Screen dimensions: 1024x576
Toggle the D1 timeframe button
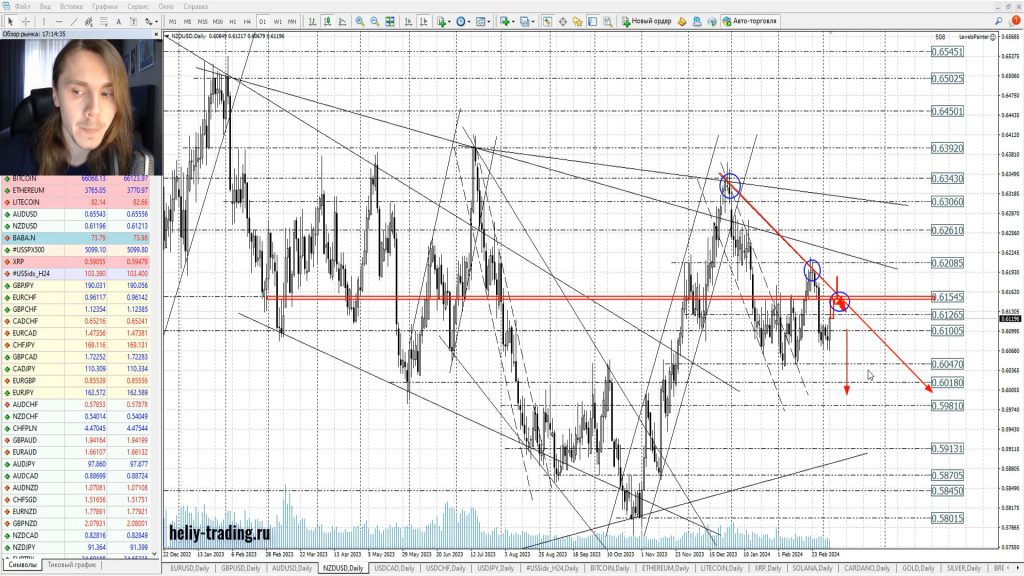(x=262, y=20)
